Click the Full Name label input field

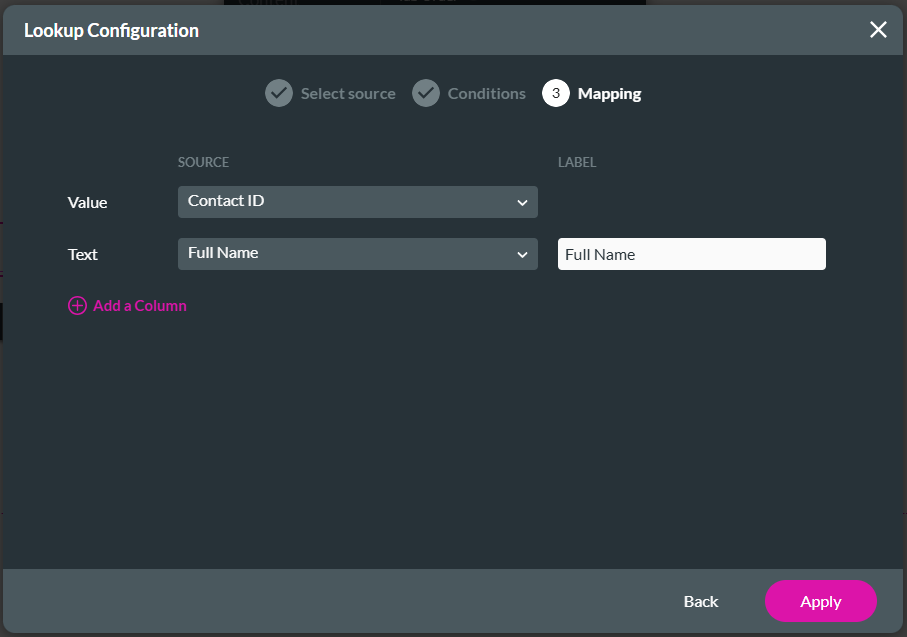(x=691, y=254)
